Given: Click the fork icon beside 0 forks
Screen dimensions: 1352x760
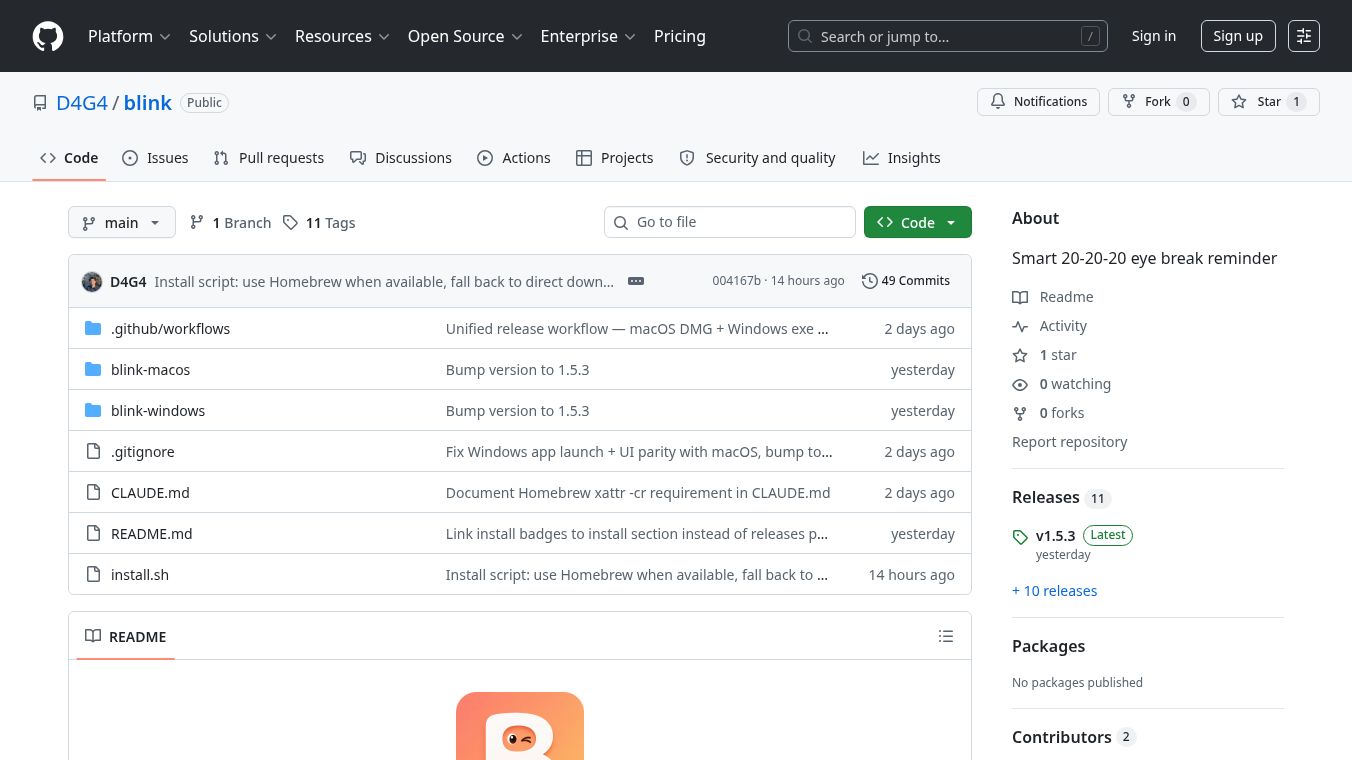Looking at the screenshot, I should pos(1020,413).
